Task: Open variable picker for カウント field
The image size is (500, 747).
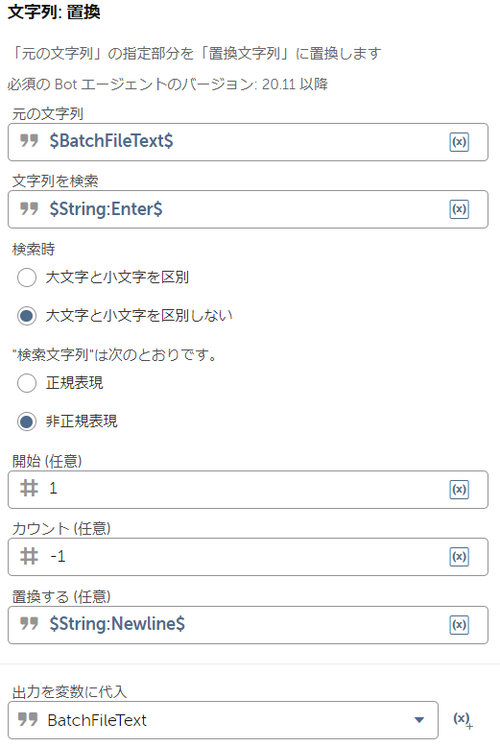Action: tap(459, 556)
